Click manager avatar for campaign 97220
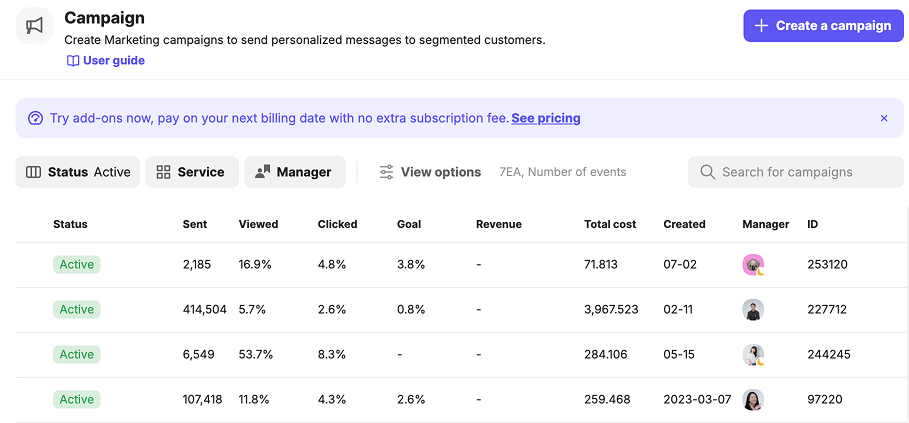Screen dimensions: 909x423 pos(753,400)
